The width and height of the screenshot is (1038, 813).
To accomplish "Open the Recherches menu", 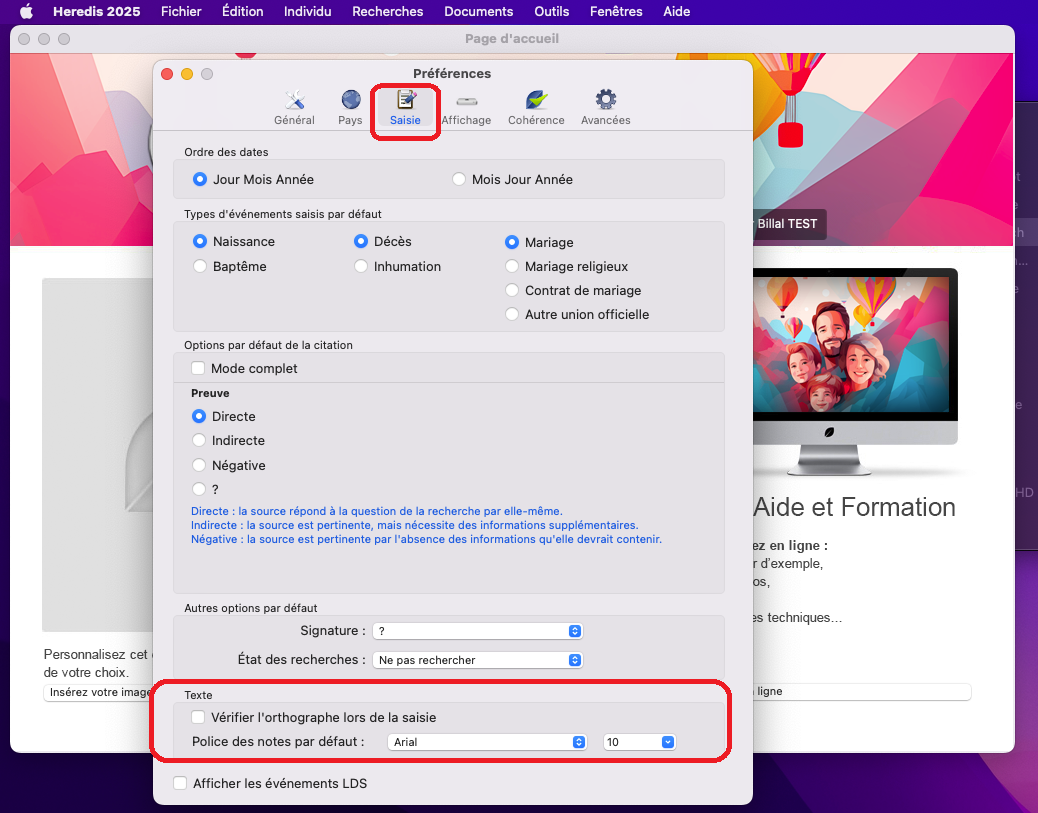I will click(387, 12).
